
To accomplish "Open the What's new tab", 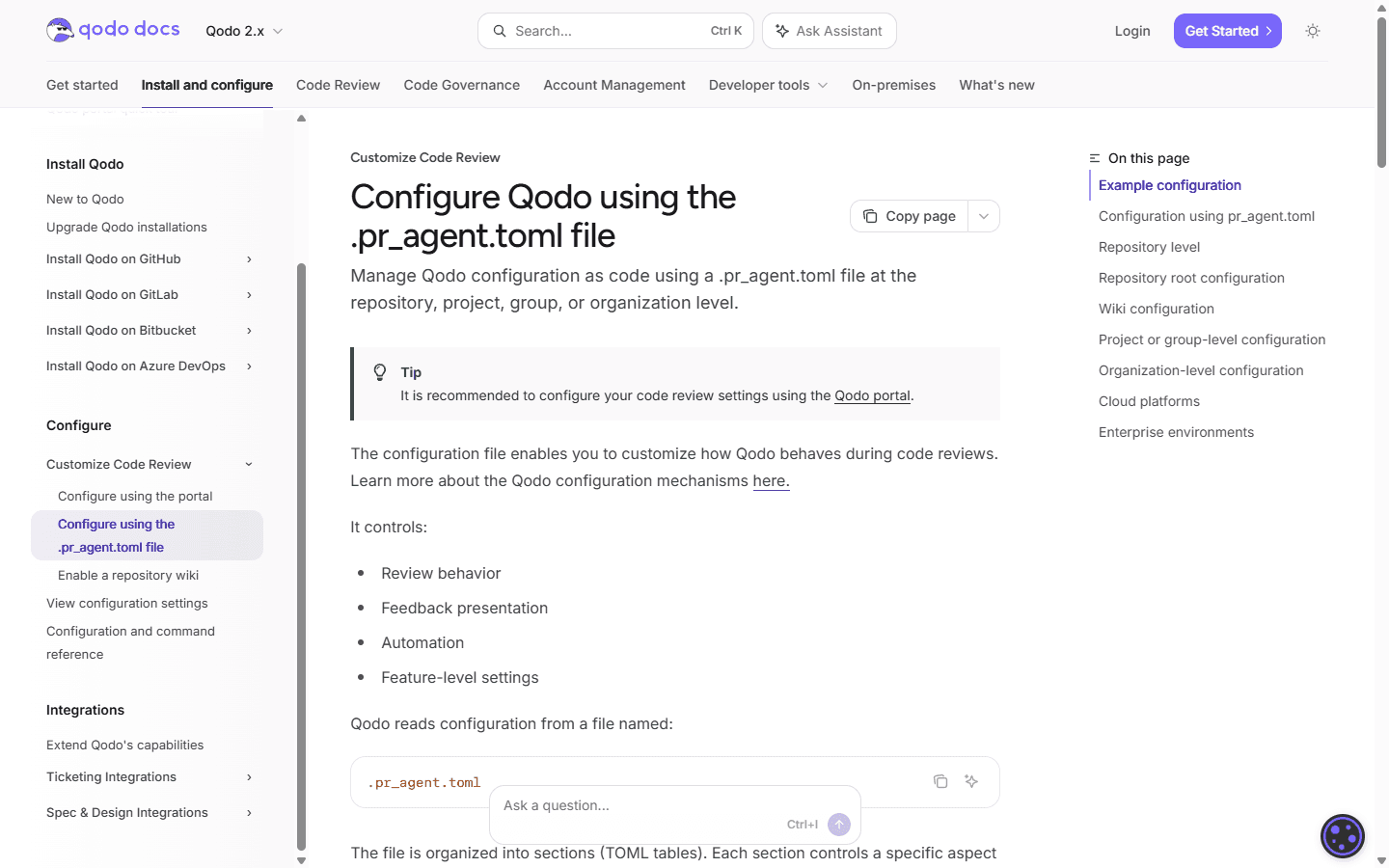I will 996,85.
